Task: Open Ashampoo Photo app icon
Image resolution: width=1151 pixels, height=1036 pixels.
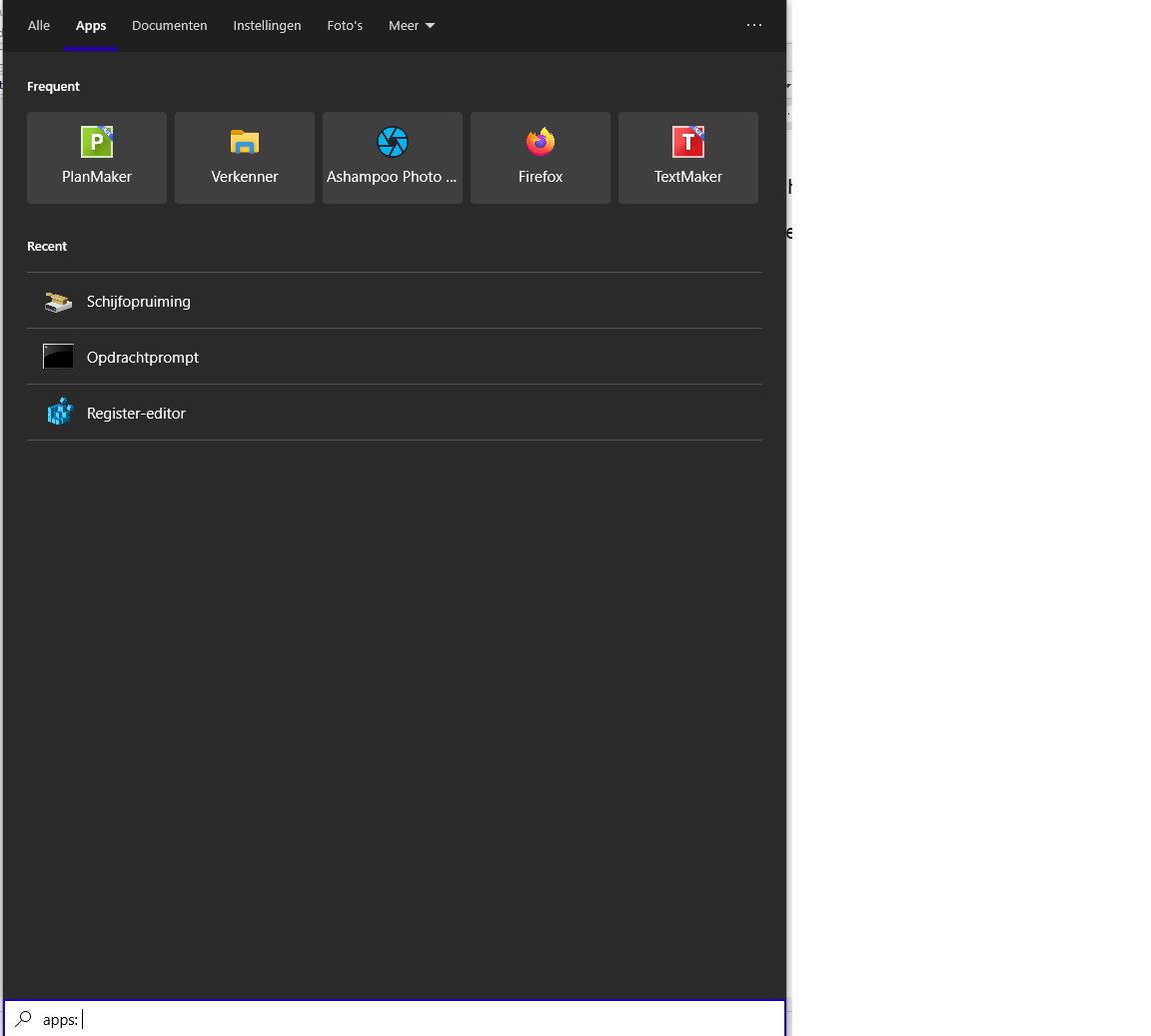Action: pos(393,142)
